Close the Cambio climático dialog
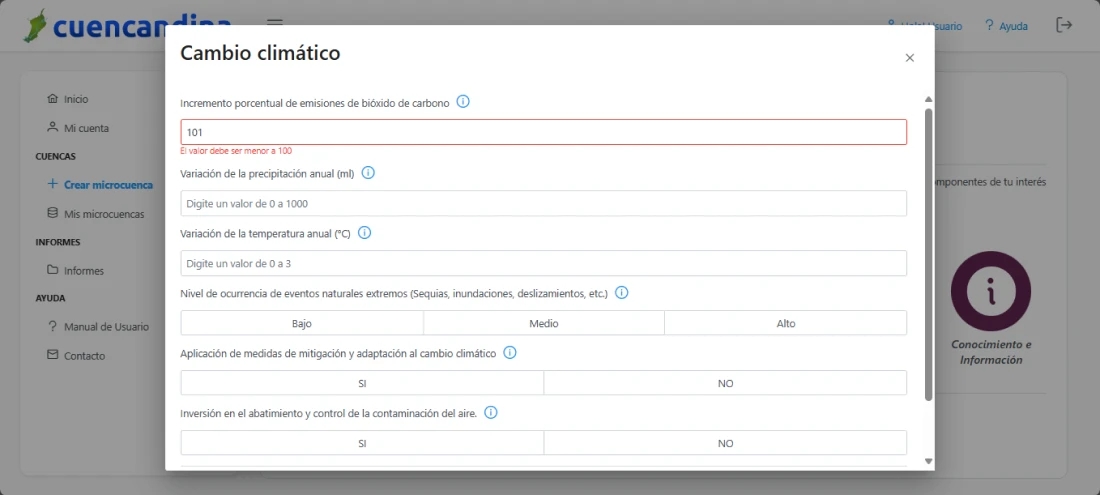Screen dimensions: 1100x495 coord(909,58)
